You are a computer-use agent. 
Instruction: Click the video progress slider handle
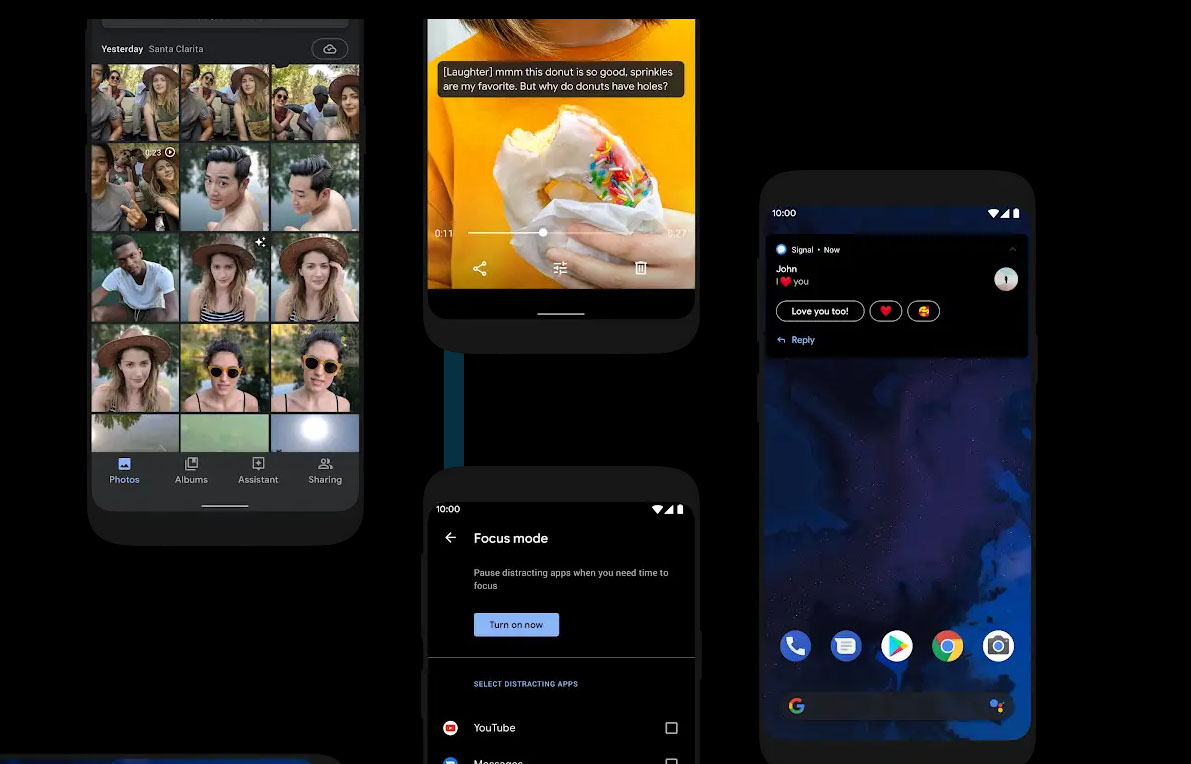pyautogui.click(x=543, y=232)
